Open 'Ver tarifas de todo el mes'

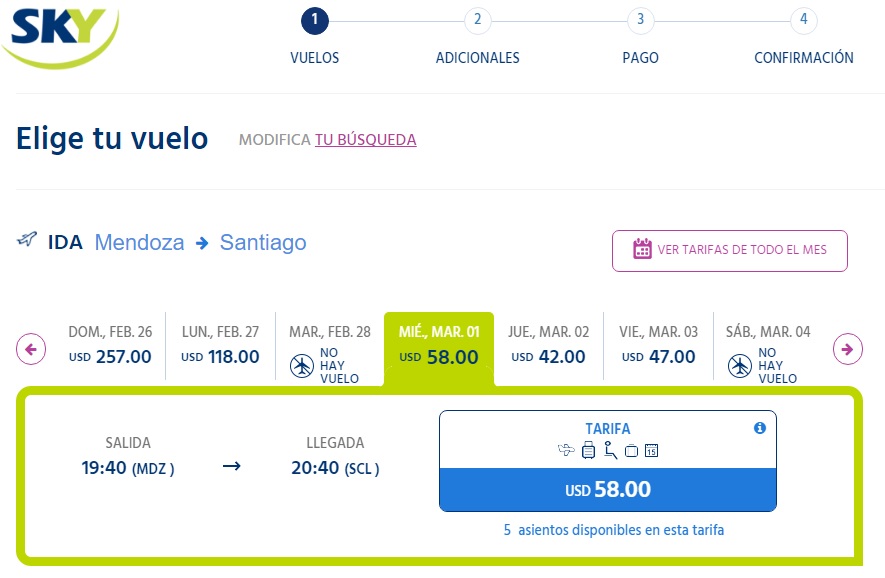tap(730, 250)
